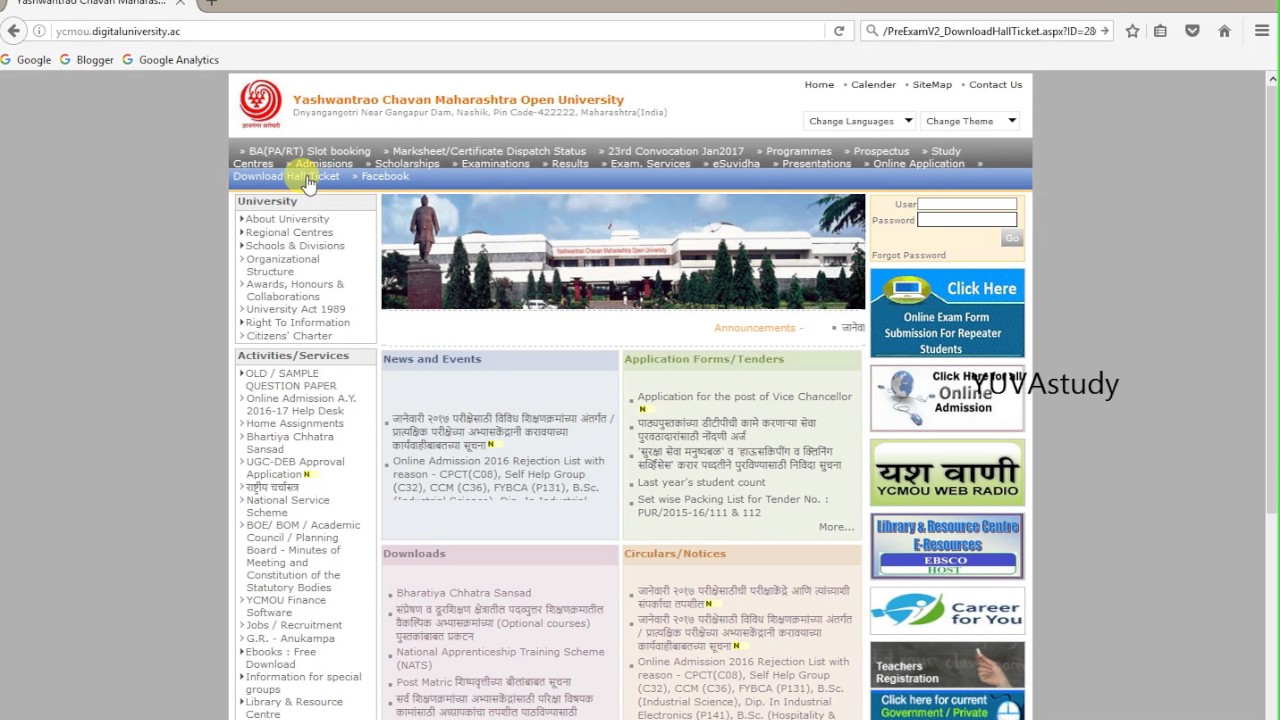Open Application for the post of Vice Chancellor
Screen dimensions: 1280x720
[x=745, y=397]
